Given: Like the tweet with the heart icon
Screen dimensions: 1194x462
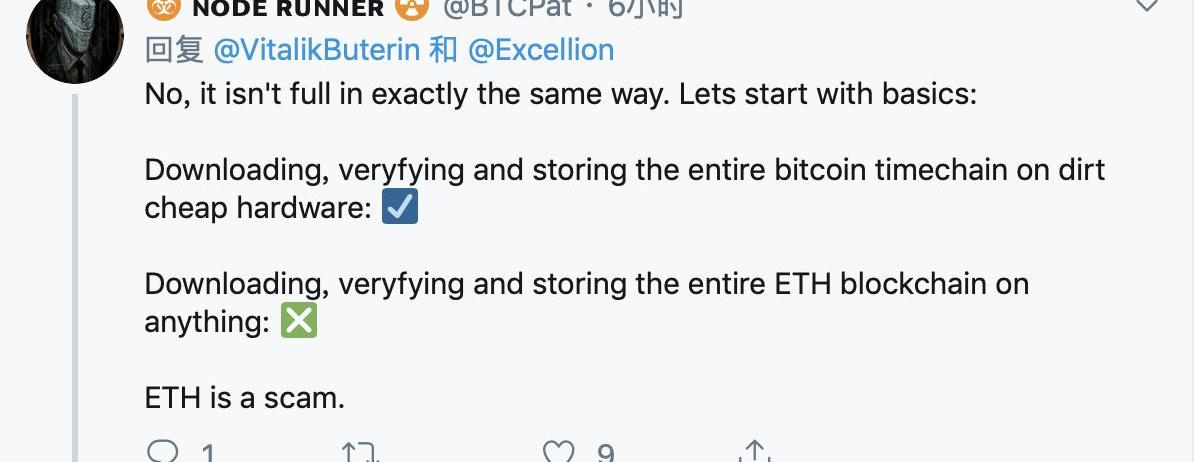Looking at the screenshot, I should [x=560, y=453].
